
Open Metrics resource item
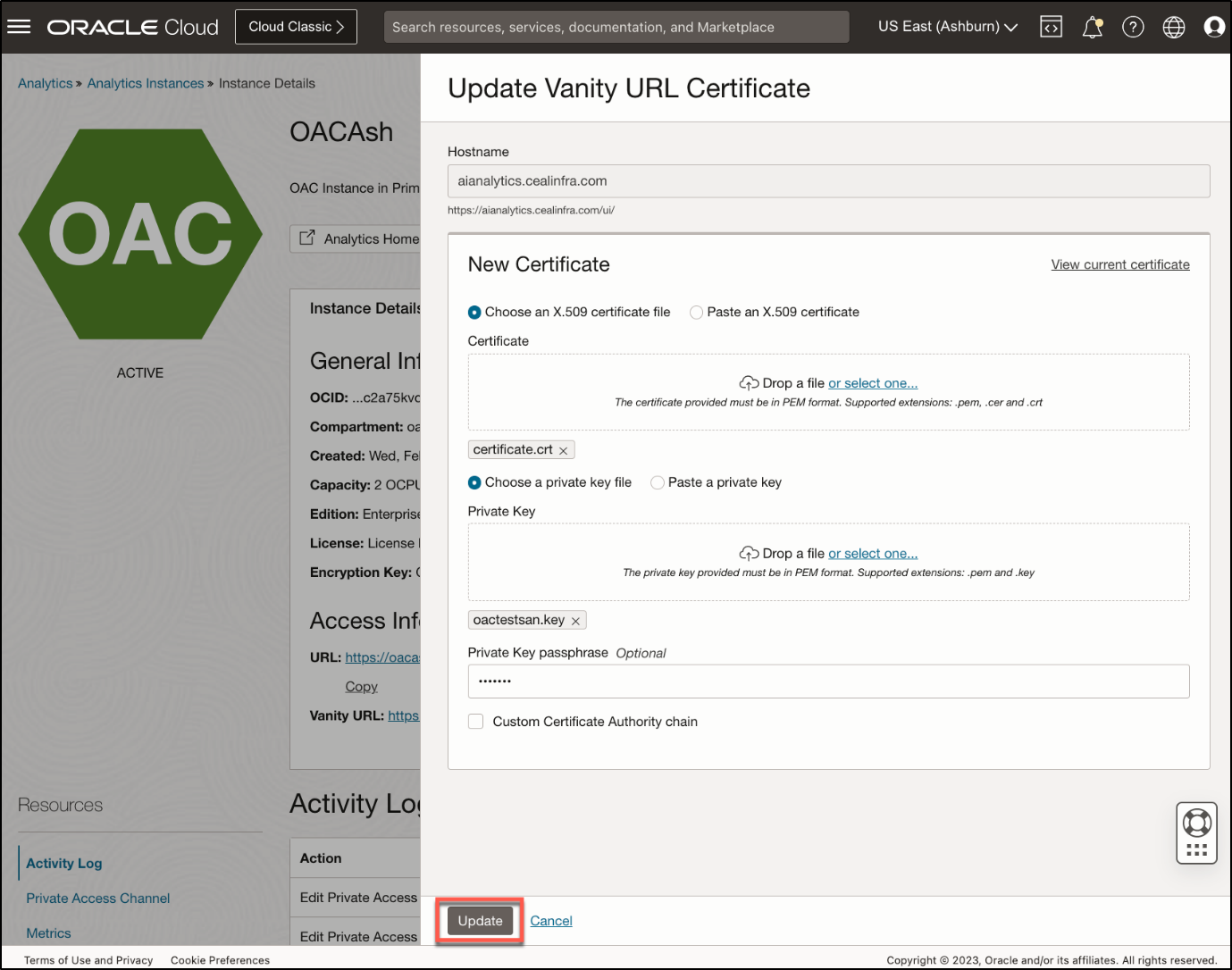pos(48,933)
